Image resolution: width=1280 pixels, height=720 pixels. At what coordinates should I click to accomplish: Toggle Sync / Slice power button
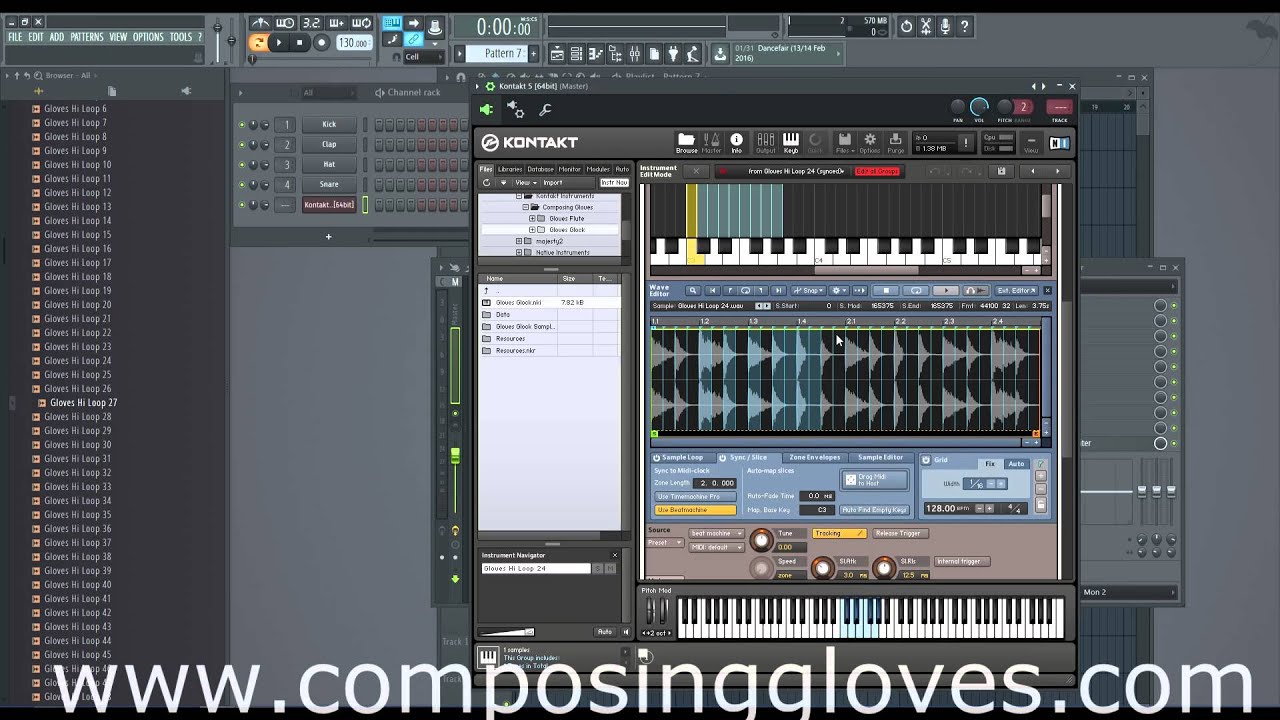coord(722,457)
